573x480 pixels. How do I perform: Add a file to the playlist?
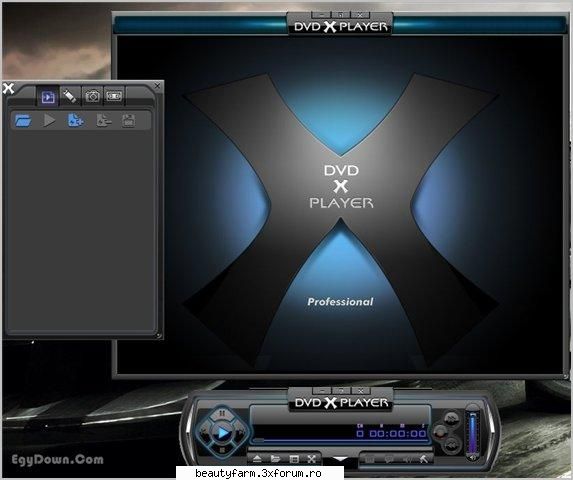tap(76, 120)
